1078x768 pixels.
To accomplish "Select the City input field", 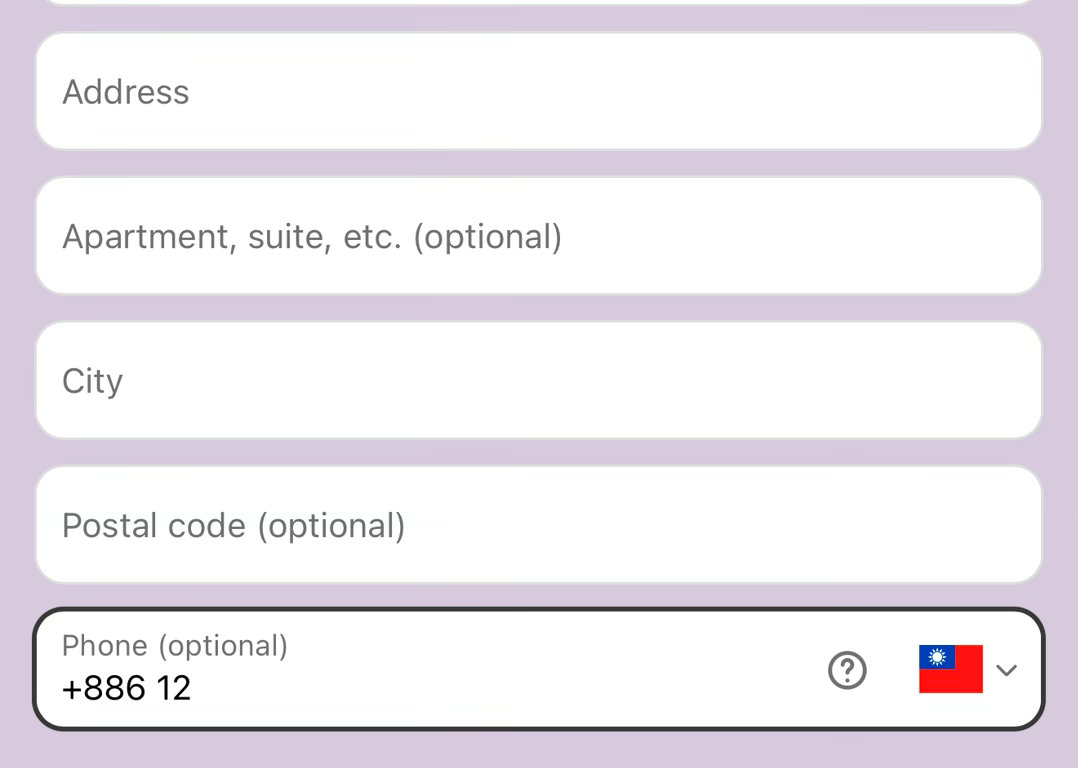I will coord(539,380).
